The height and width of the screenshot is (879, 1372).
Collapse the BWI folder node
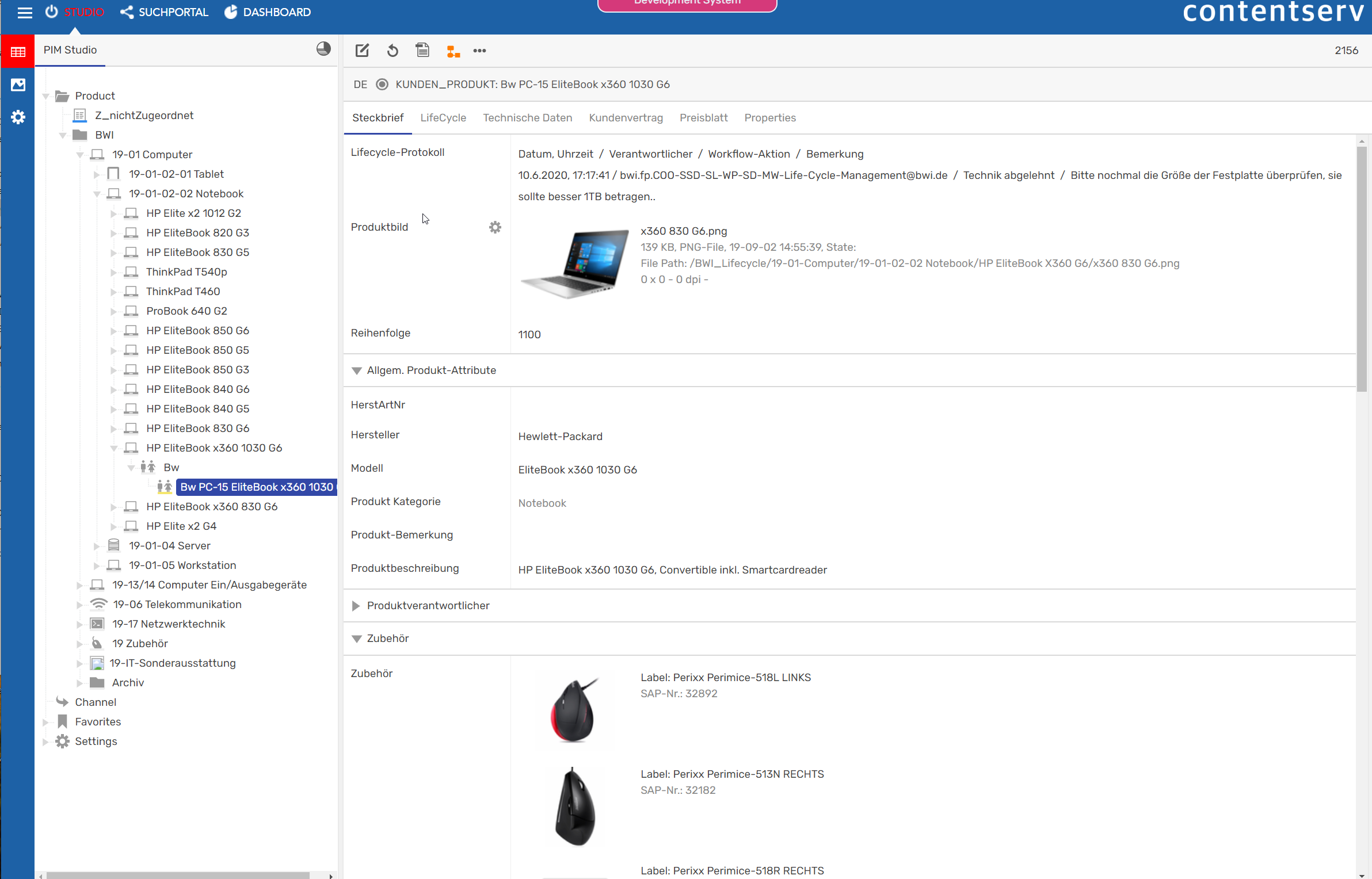pyautogui.click(x=63, y=135)
